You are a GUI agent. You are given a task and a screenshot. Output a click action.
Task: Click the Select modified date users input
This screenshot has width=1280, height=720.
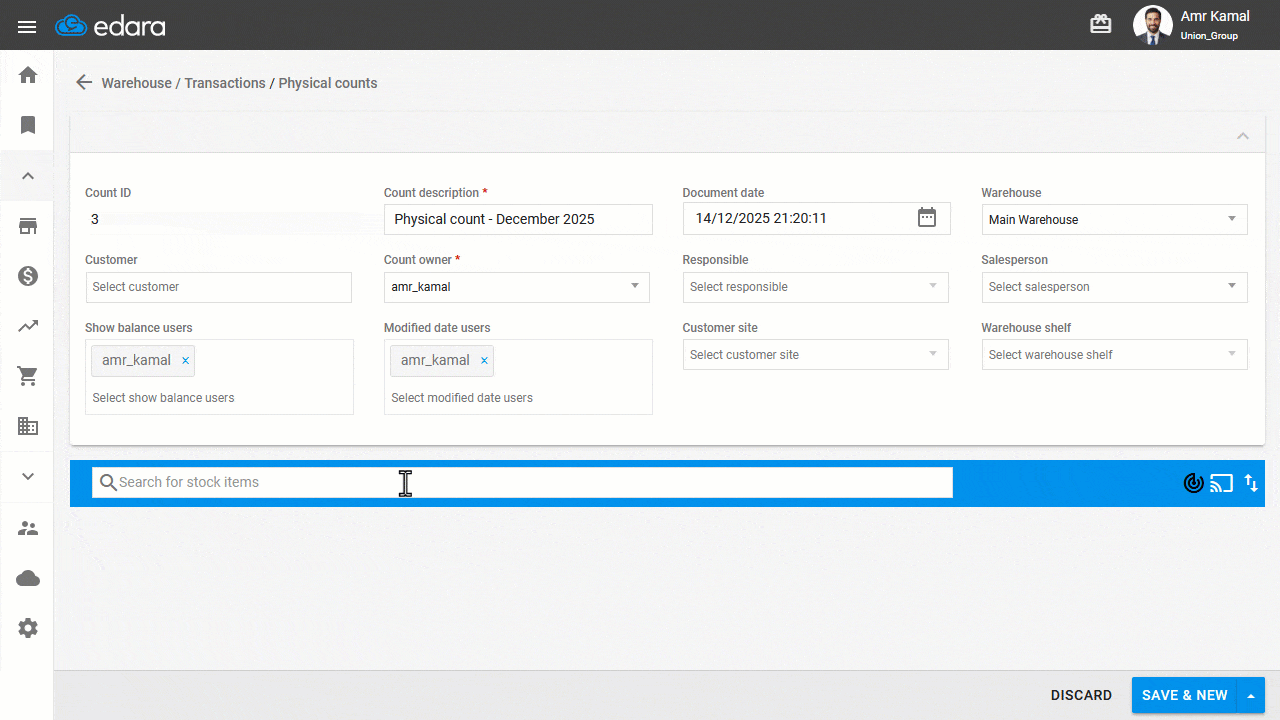518,398
